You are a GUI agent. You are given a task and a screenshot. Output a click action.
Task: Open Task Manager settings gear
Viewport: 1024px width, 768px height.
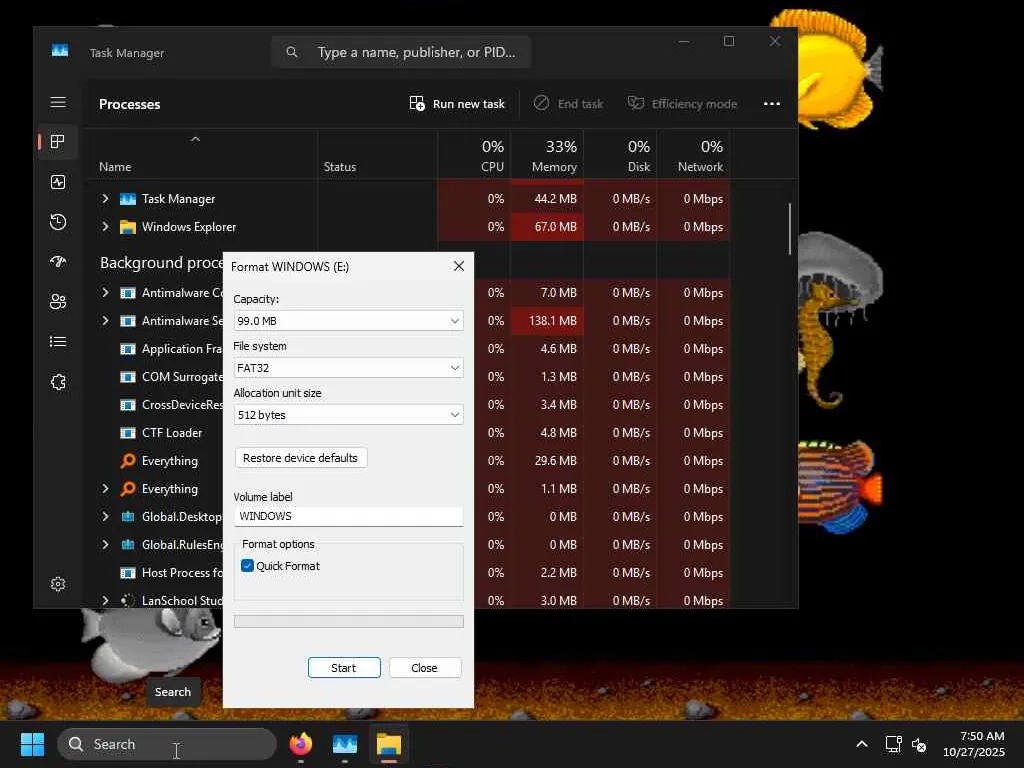point(58,584)
